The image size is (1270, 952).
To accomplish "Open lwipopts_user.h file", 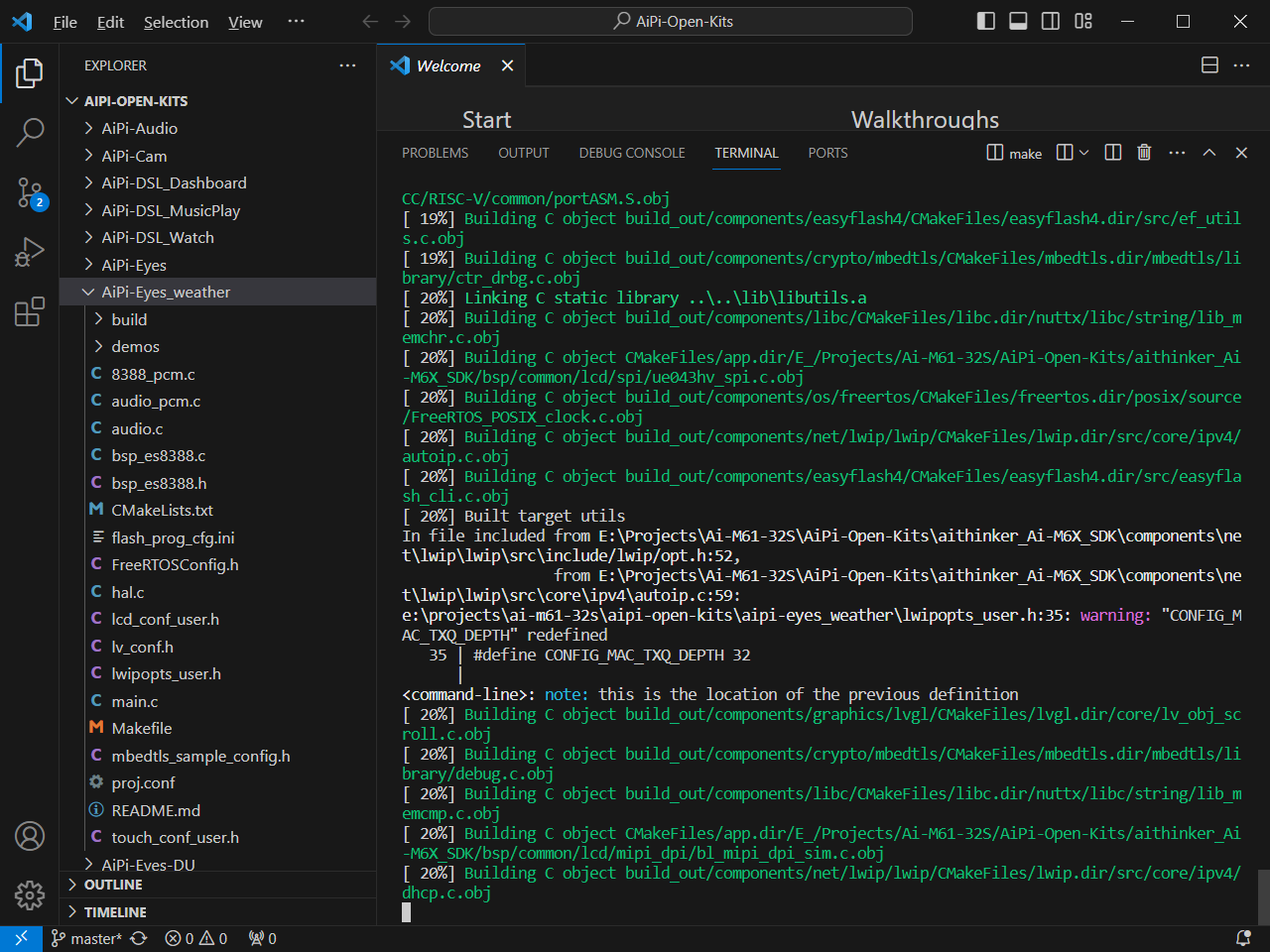I will (218, 673).
